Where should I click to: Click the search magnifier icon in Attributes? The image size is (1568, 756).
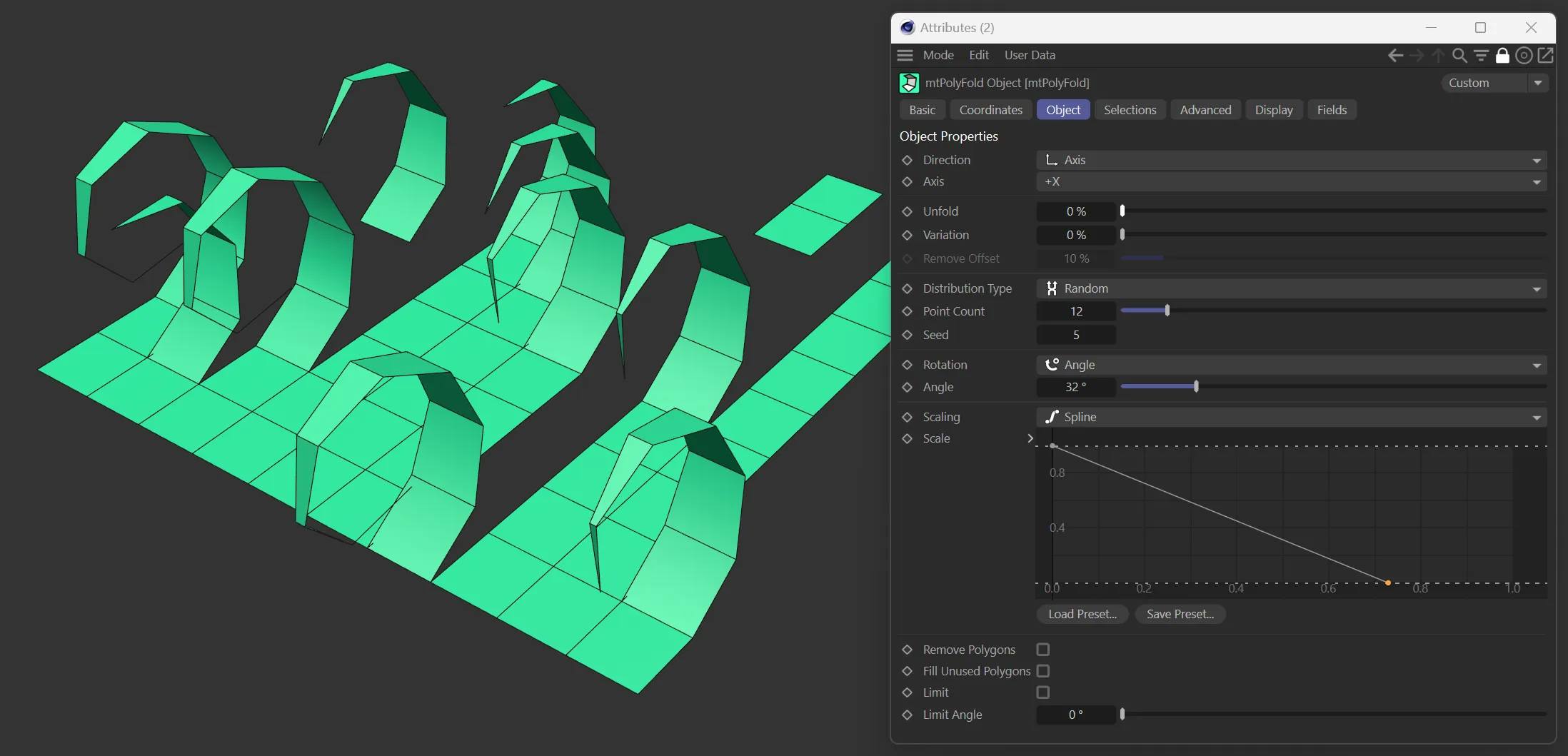pyautogui.click(x=1459, y=56)
